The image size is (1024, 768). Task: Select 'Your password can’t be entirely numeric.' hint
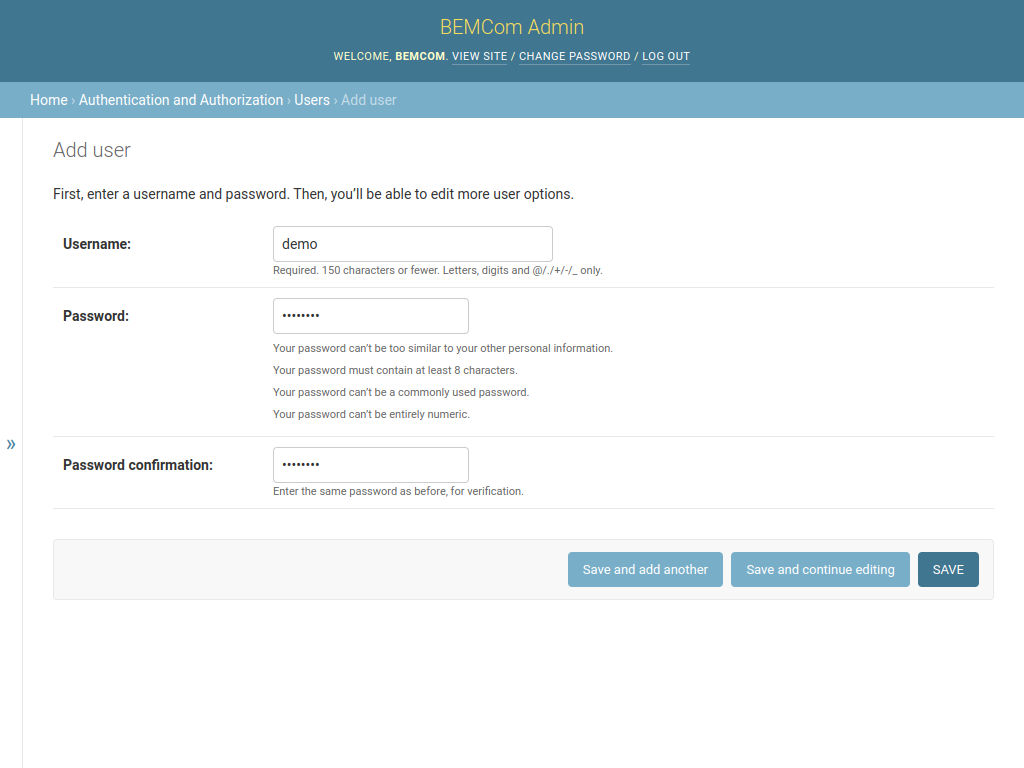[x=371, y=414]
